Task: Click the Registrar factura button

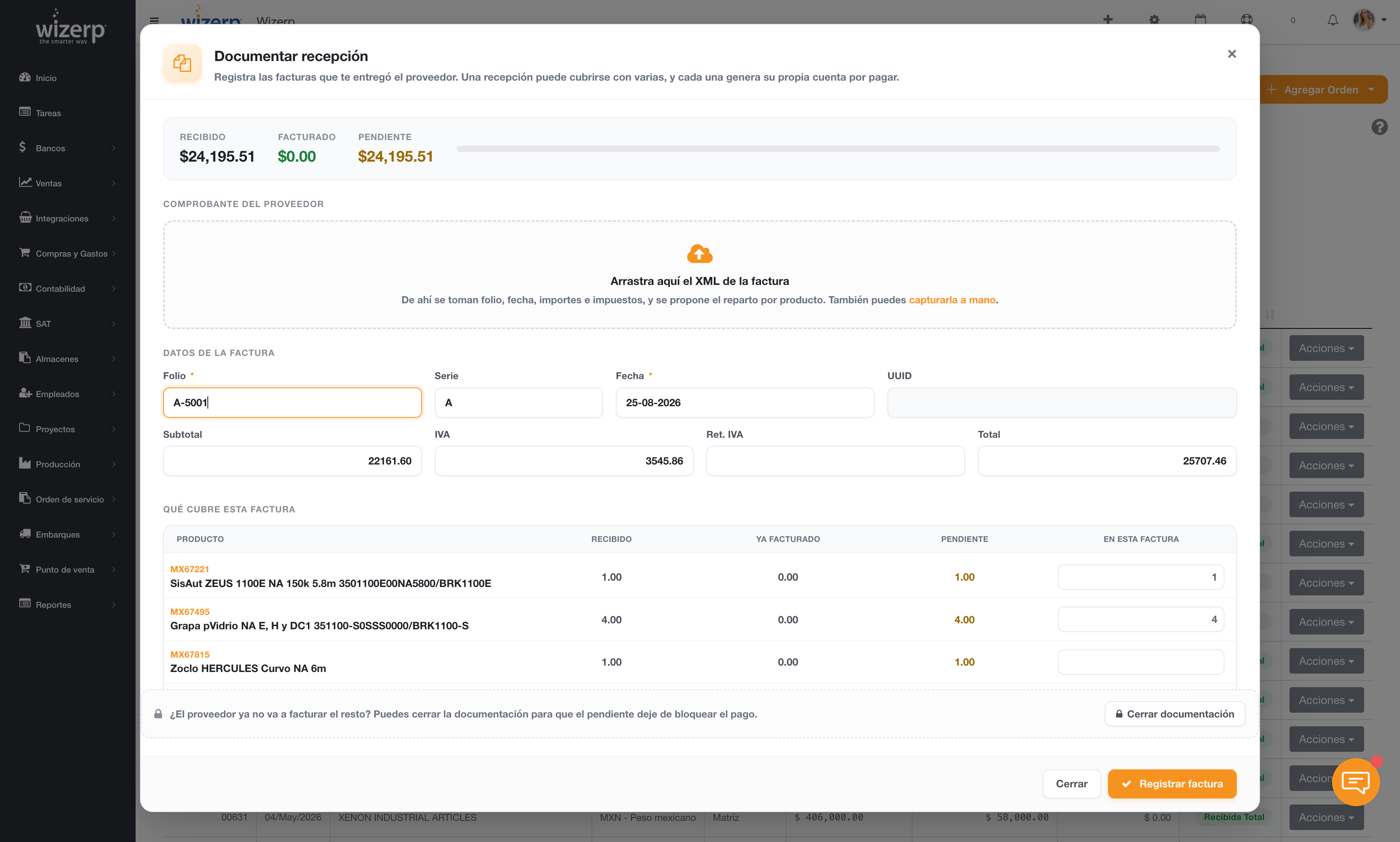Action: (x=1172, y=784)
